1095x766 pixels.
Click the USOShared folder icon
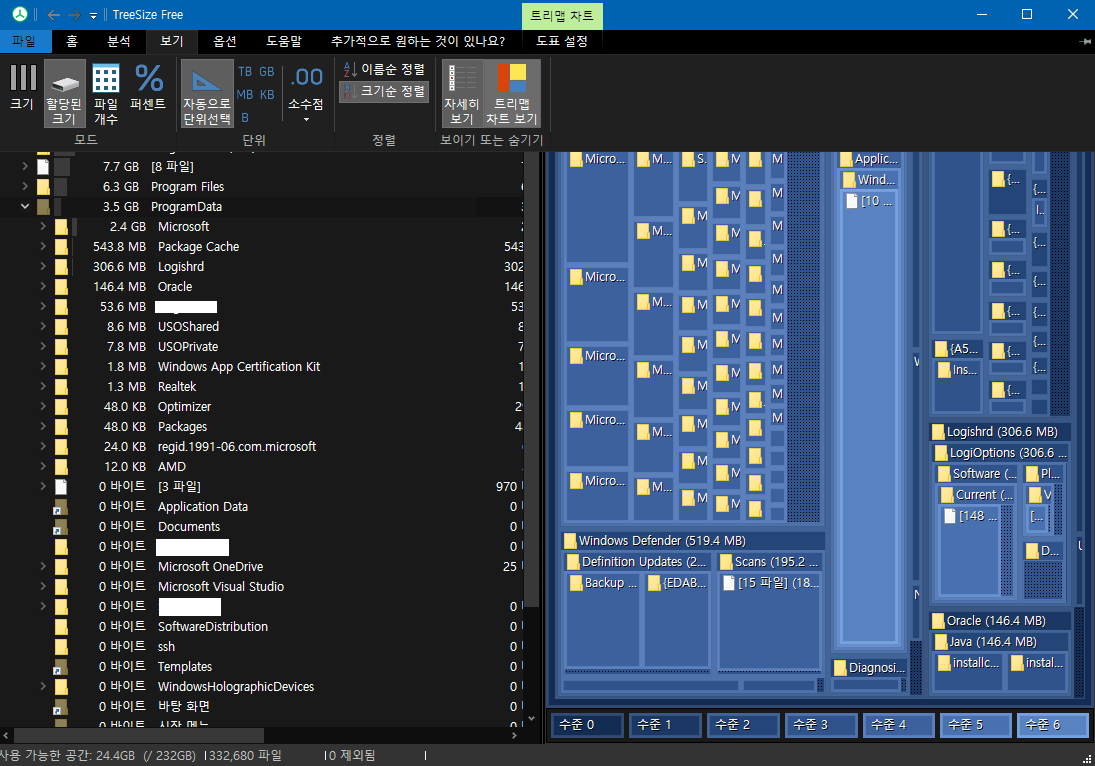coord(61,326)
